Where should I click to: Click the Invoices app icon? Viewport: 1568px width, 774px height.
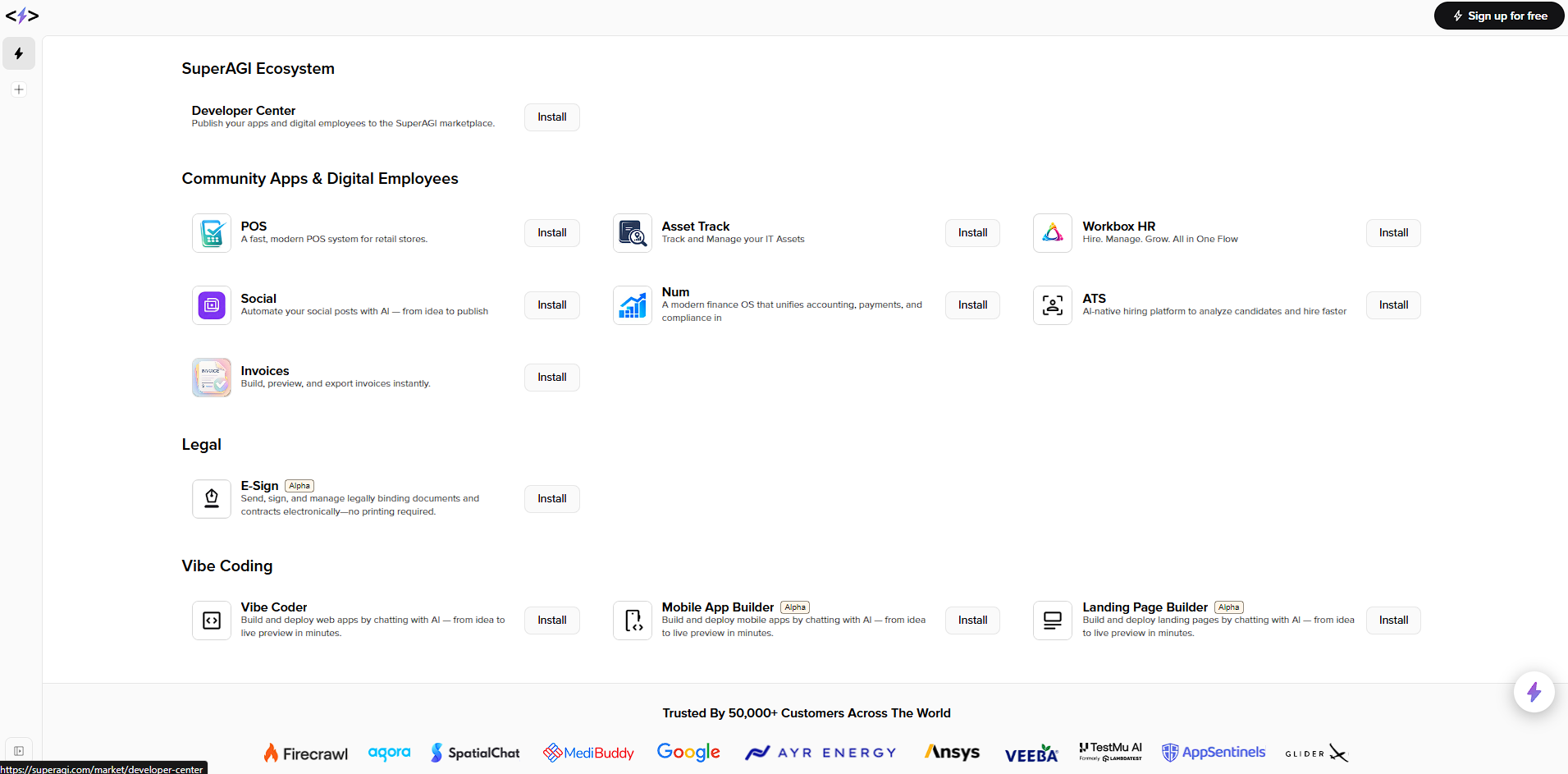pyautogui.click(x=212, y=378)
